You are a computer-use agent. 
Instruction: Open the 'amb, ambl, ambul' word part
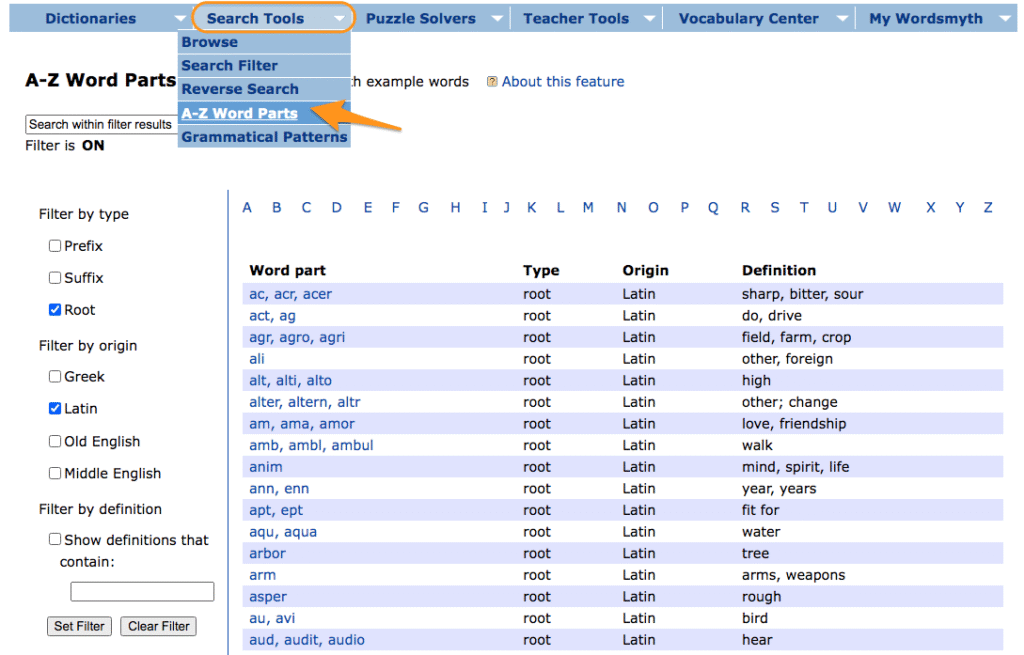[311, 445]
